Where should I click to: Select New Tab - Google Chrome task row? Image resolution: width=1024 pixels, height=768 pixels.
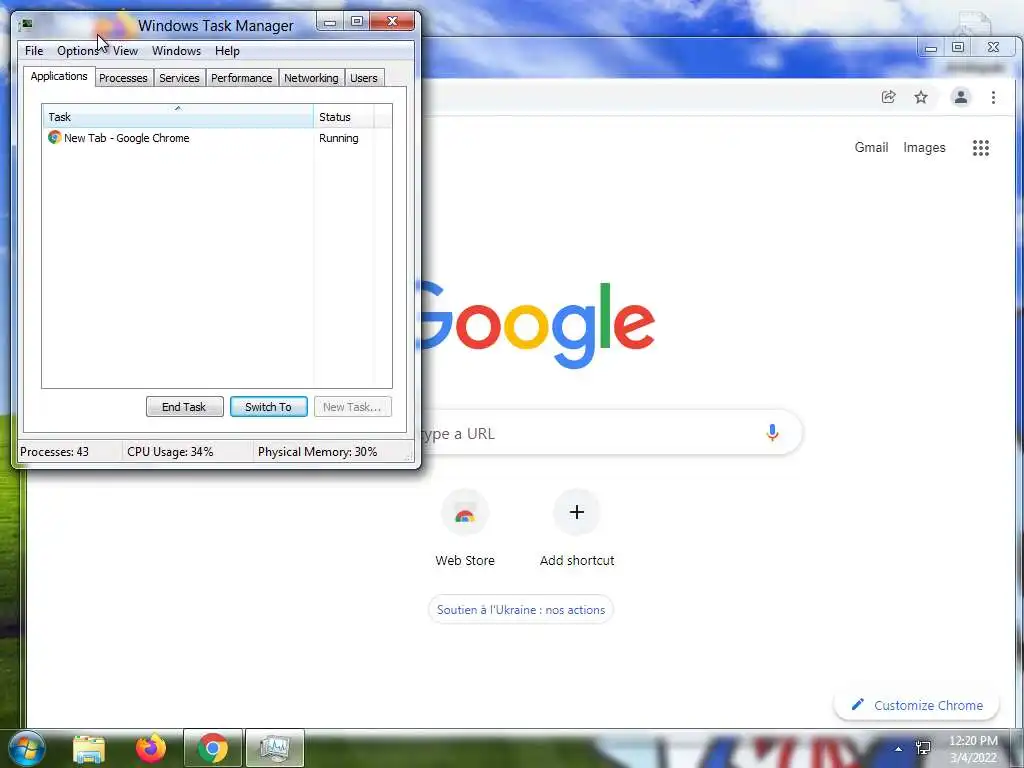pos(216,138)
